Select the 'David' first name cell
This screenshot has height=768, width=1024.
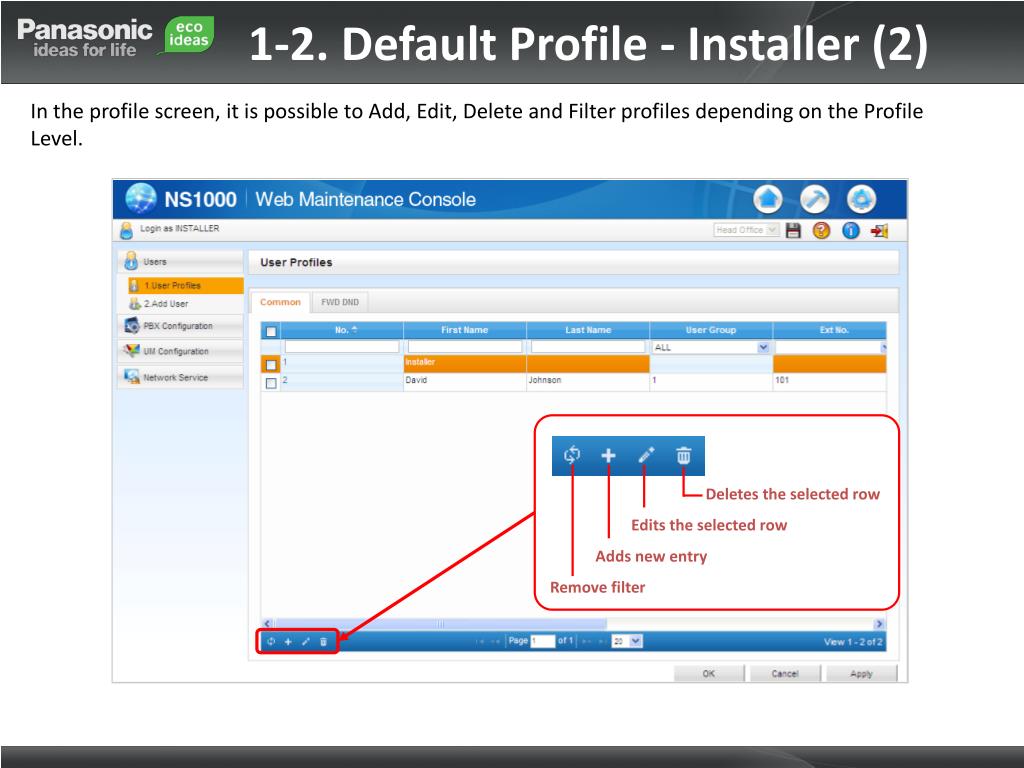coord(464,381)
